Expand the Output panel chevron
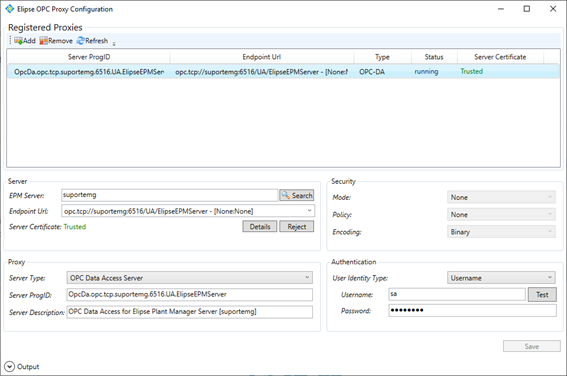 click(9, 367)
